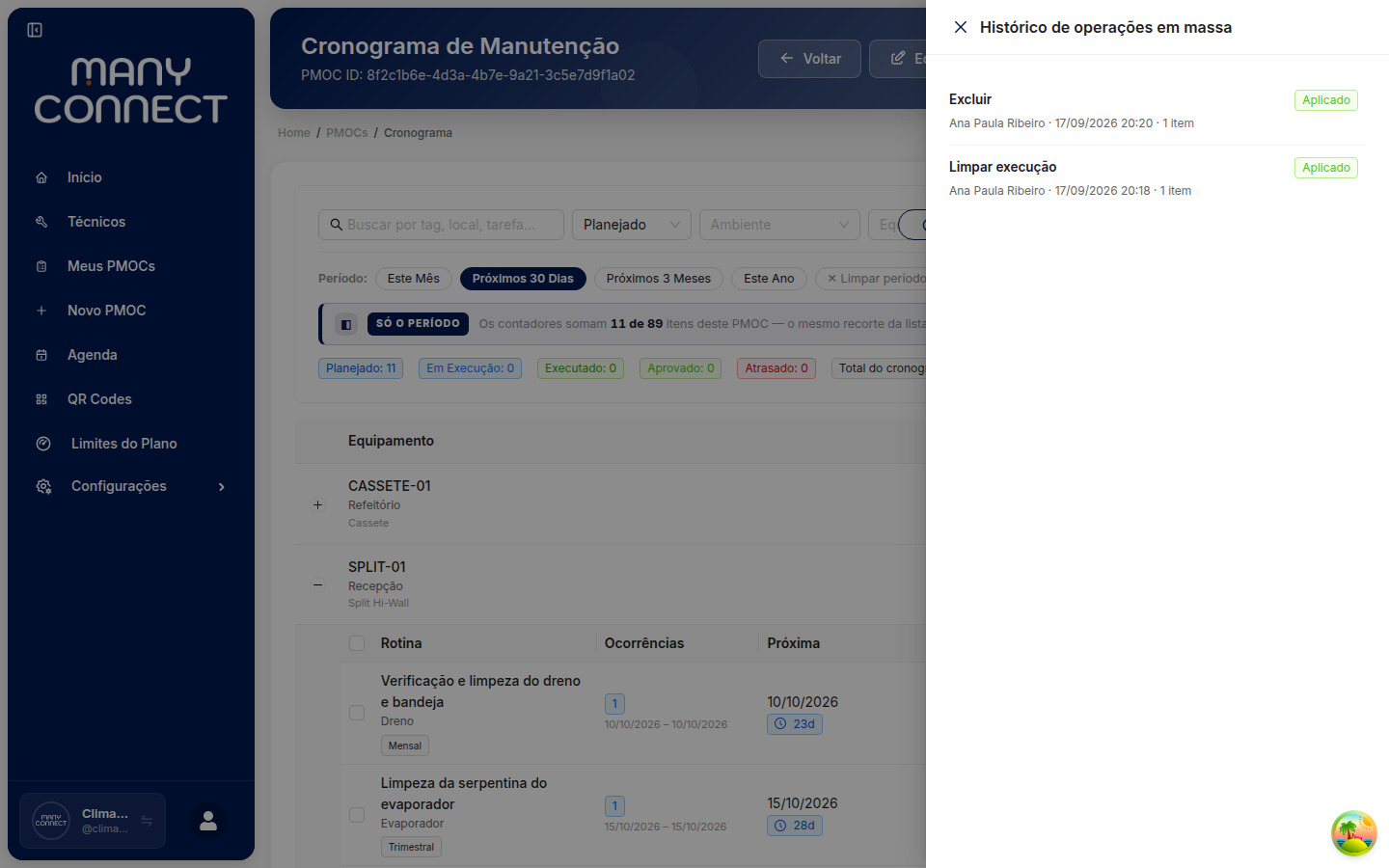This screenshot has height=868, width=1389.
Task: Click the Atrasado: 0 counter badge
Action: [x=776, y=368]
